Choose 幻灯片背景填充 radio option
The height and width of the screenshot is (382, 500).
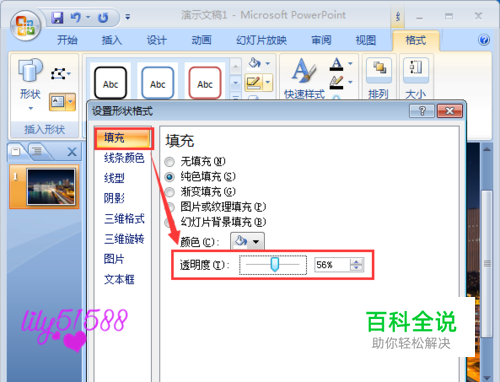[169, 222]
